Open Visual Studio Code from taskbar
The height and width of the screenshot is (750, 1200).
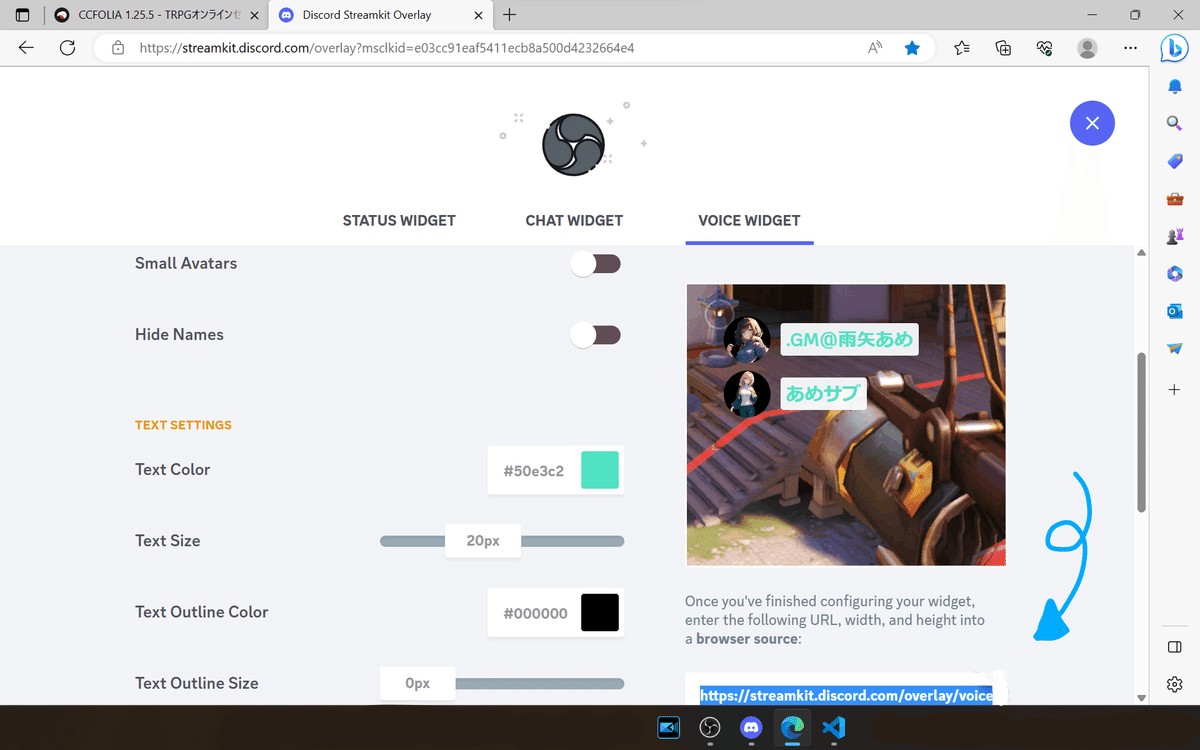coord(833,727)
